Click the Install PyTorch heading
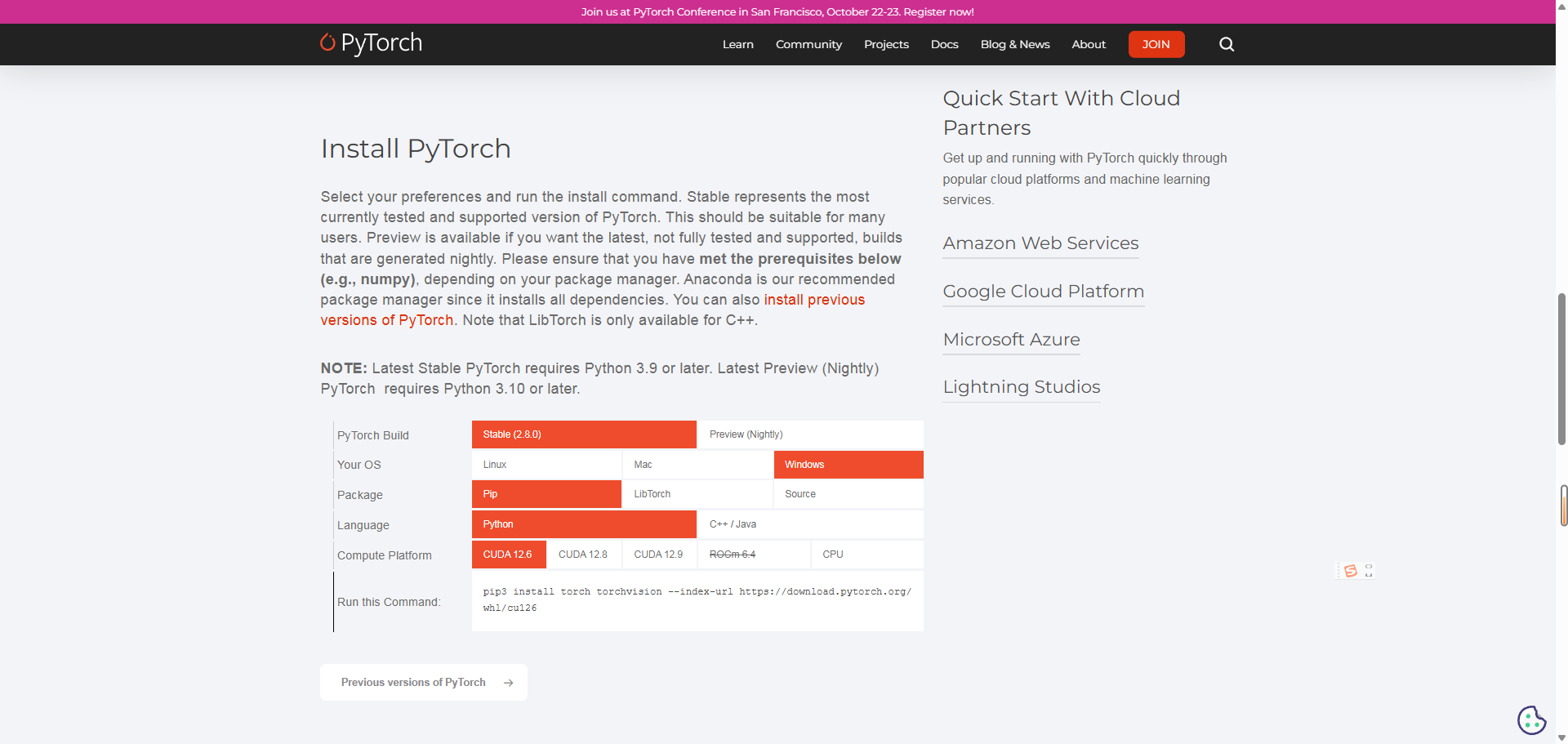1568x744 pixels. pyautogui.click(x=416, y=149)
